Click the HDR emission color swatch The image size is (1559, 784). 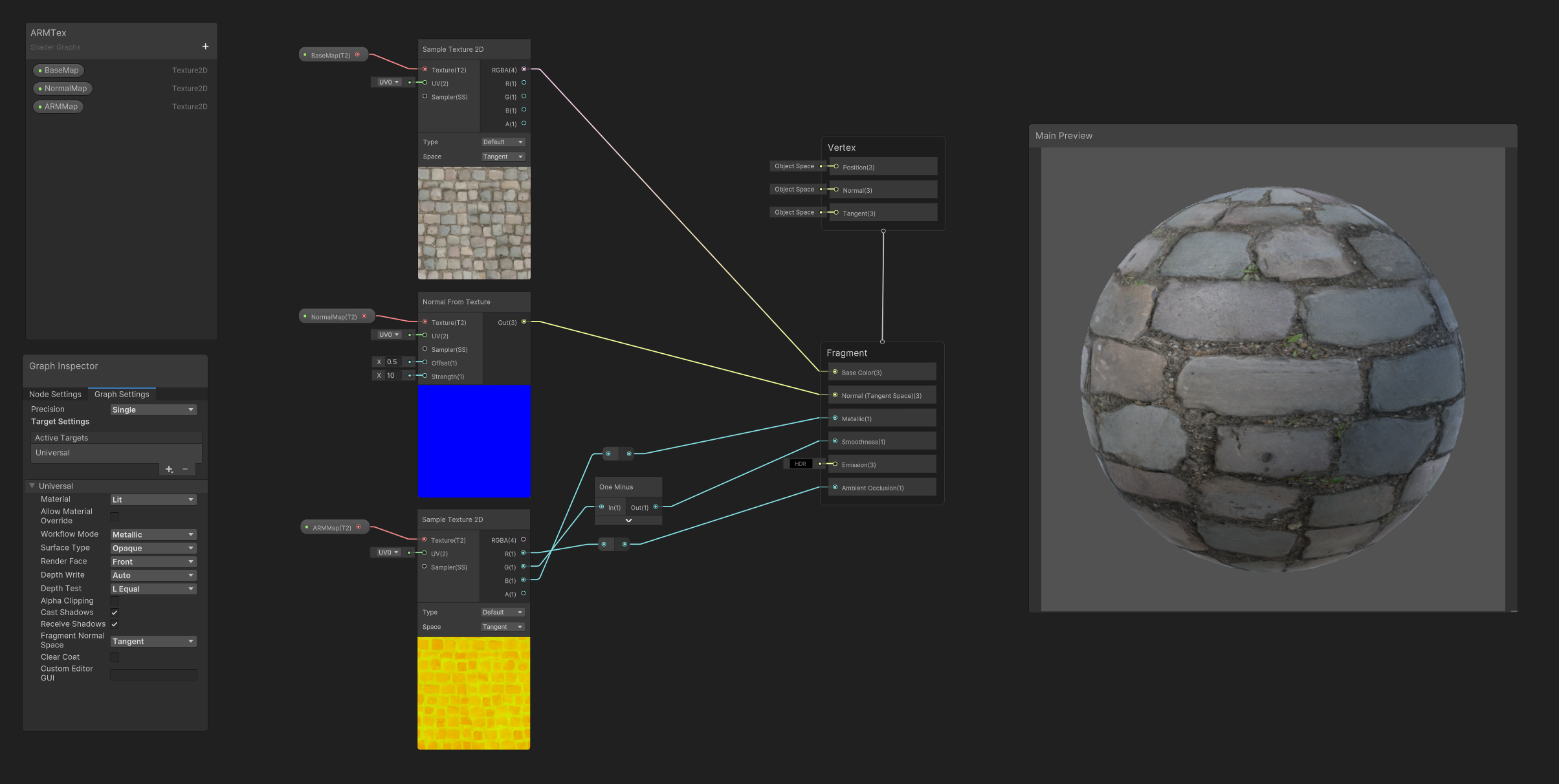click(801, 464)
